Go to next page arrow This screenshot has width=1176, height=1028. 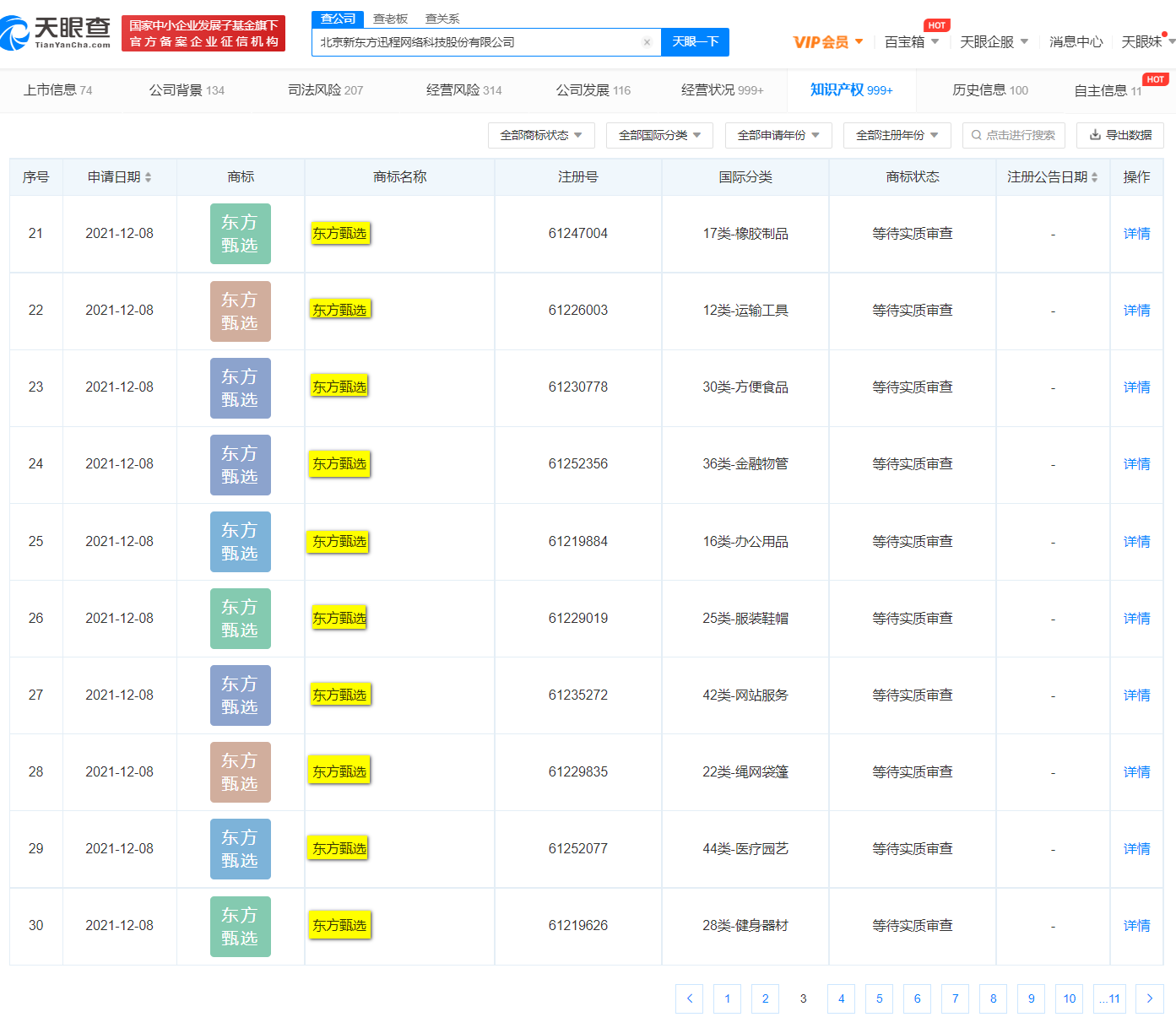(1150, 998)
